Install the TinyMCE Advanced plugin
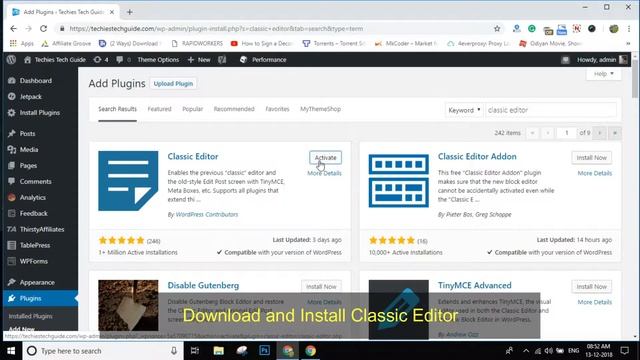The height and width of the screenshot is (360, 640). (x=591, y=287)
